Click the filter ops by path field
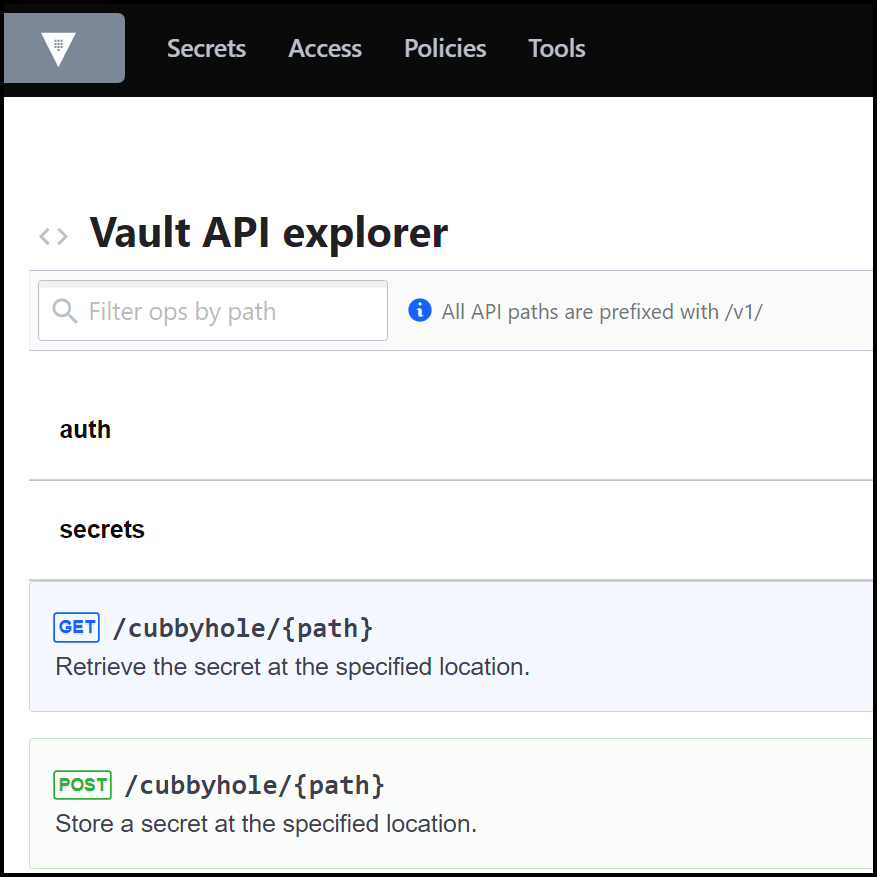 coord(212,311)
